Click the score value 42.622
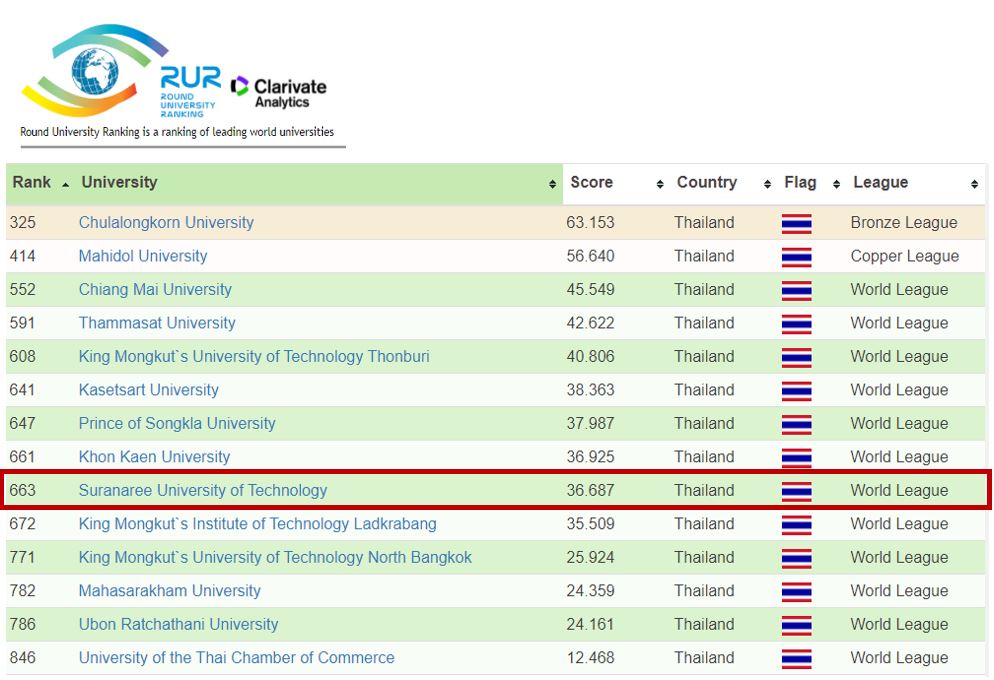The width and height of the screenshot is (994, 680). (x=590, y=323)
